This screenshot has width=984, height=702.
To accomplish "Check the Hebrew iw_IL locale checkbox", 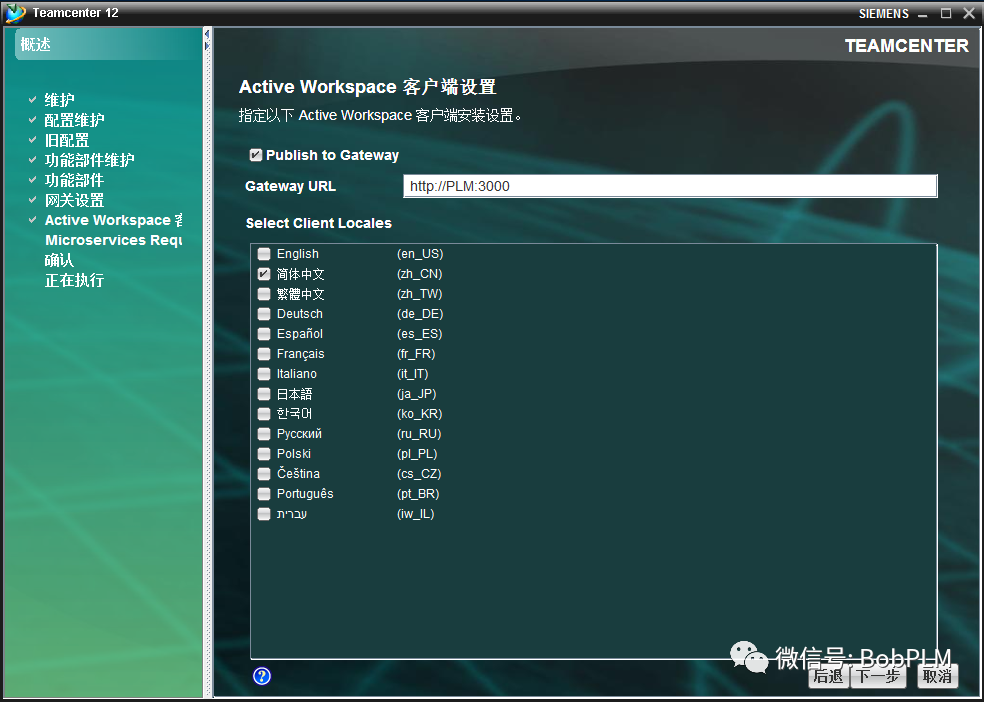I will [264, 514].
